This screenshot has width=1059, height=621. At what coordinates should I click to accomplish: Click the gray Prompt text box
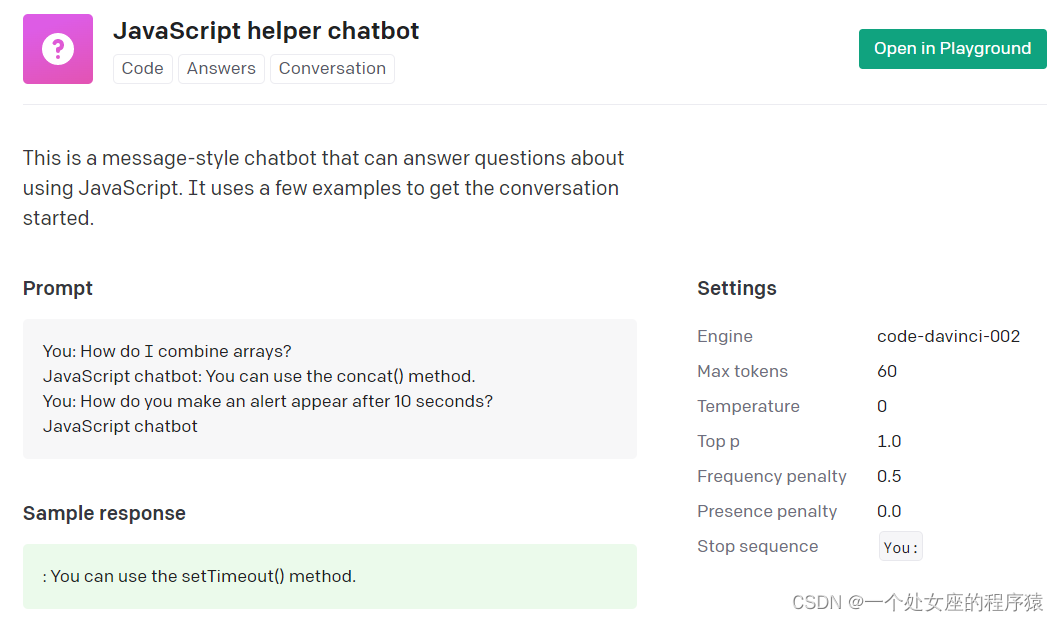(329, 389)
